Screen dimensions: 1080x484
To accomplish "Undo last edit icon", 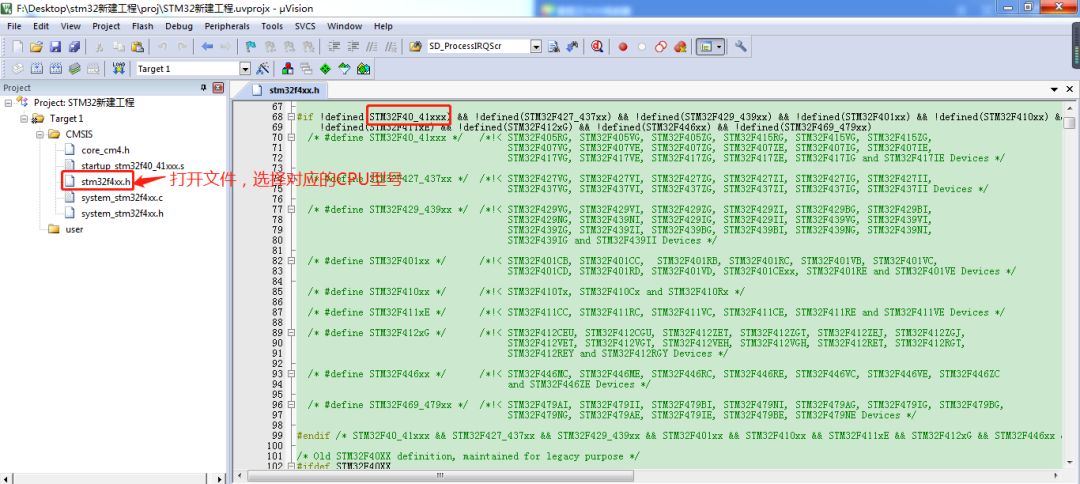I will 162,47.
